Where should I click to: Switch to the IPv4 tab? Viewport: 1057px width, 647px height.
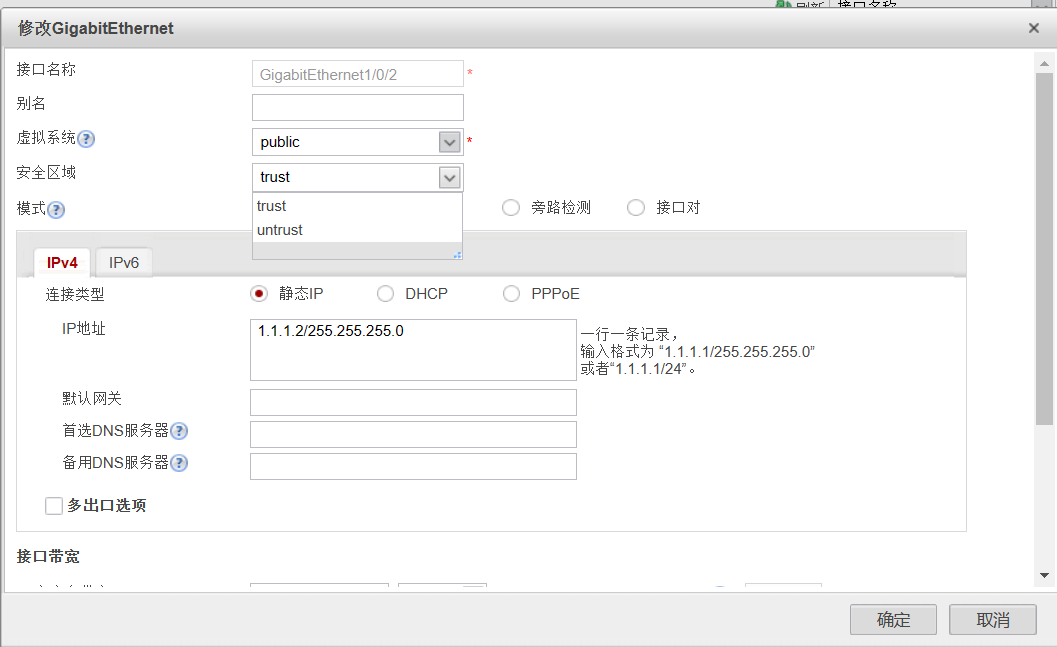click(62, 263)
